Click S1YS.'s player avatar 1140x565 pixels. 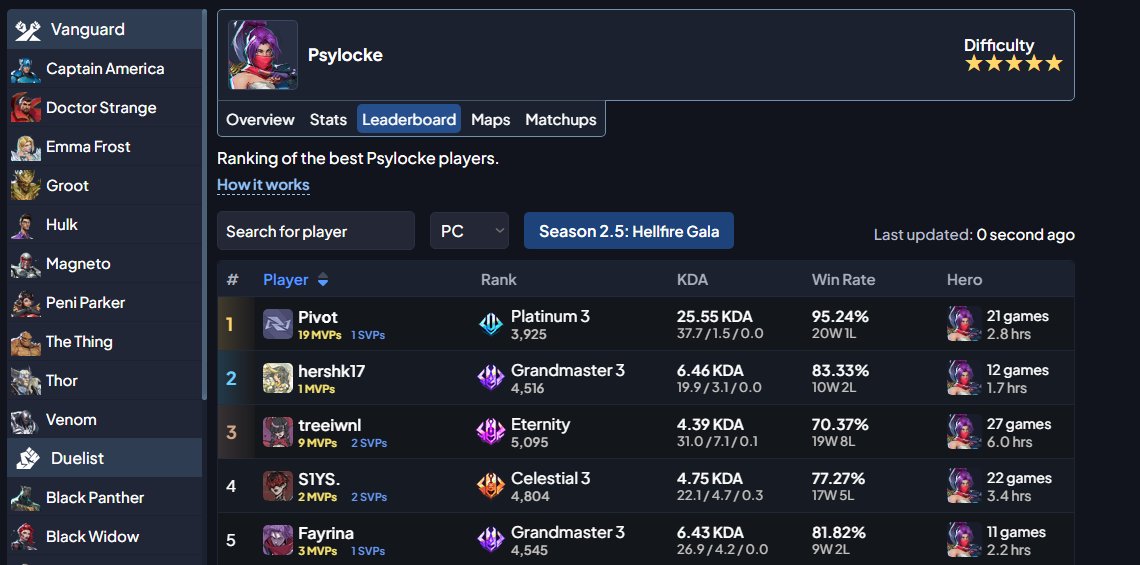278,486
